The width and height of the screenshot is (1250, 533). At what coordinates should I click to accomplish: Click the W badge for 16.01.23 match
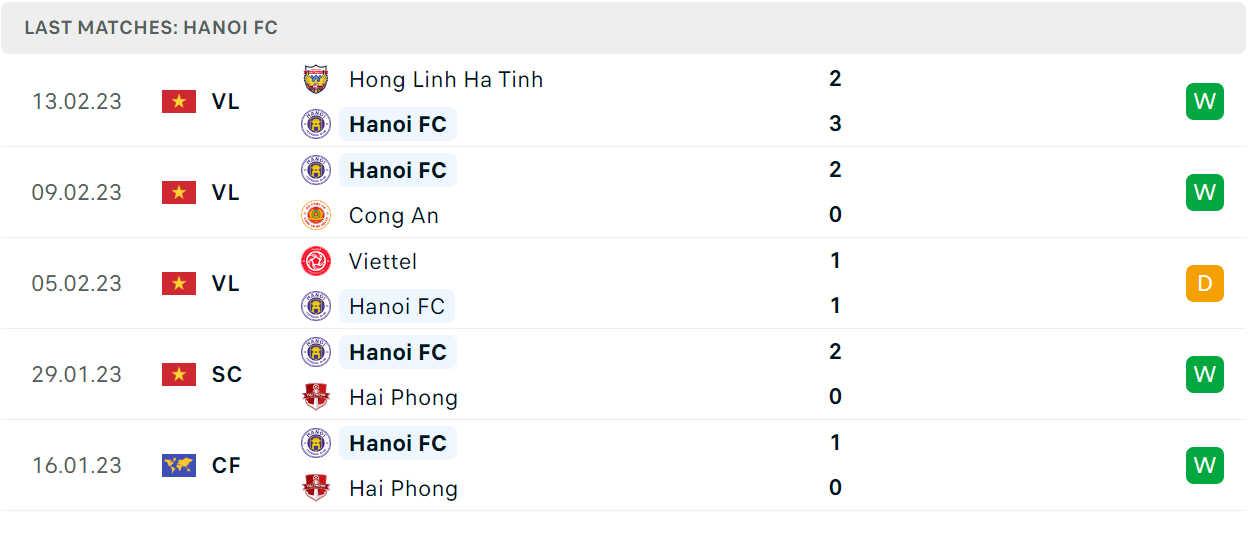[x=1205, y=465]
